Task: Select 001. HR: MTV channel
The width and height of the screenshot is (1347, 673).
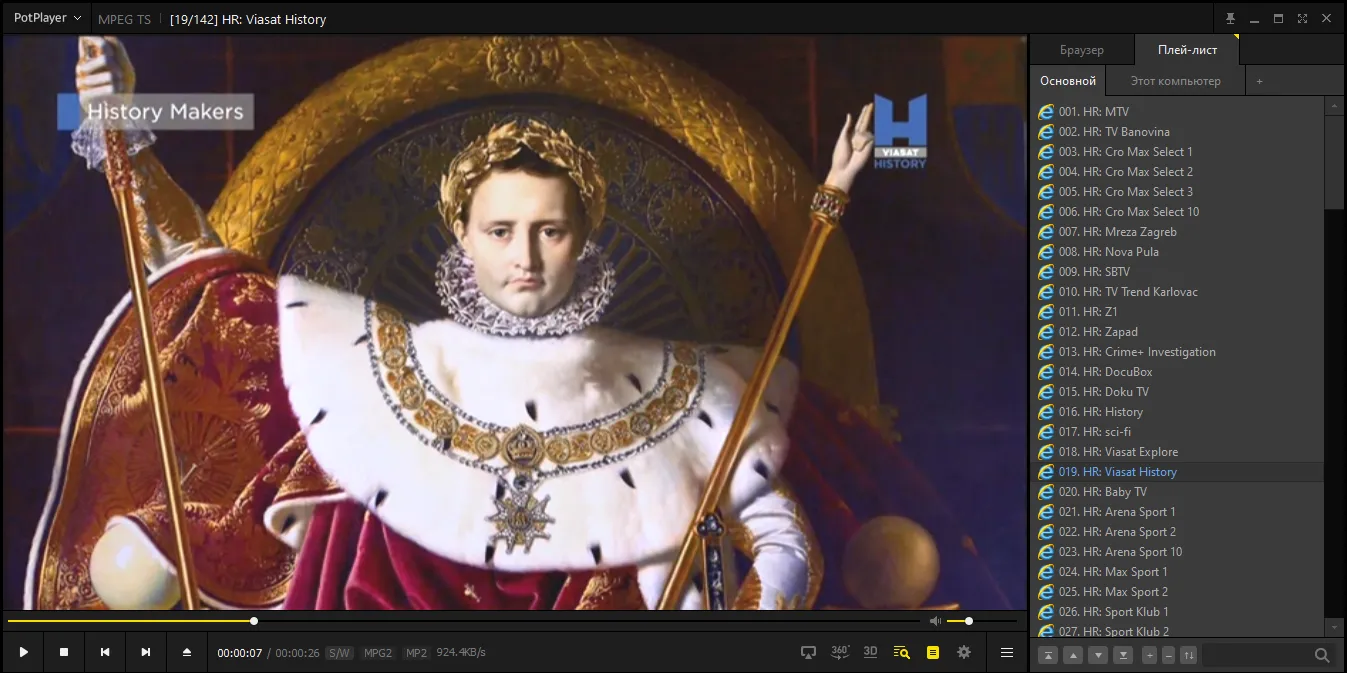Action: click(x=1177, y=111)
